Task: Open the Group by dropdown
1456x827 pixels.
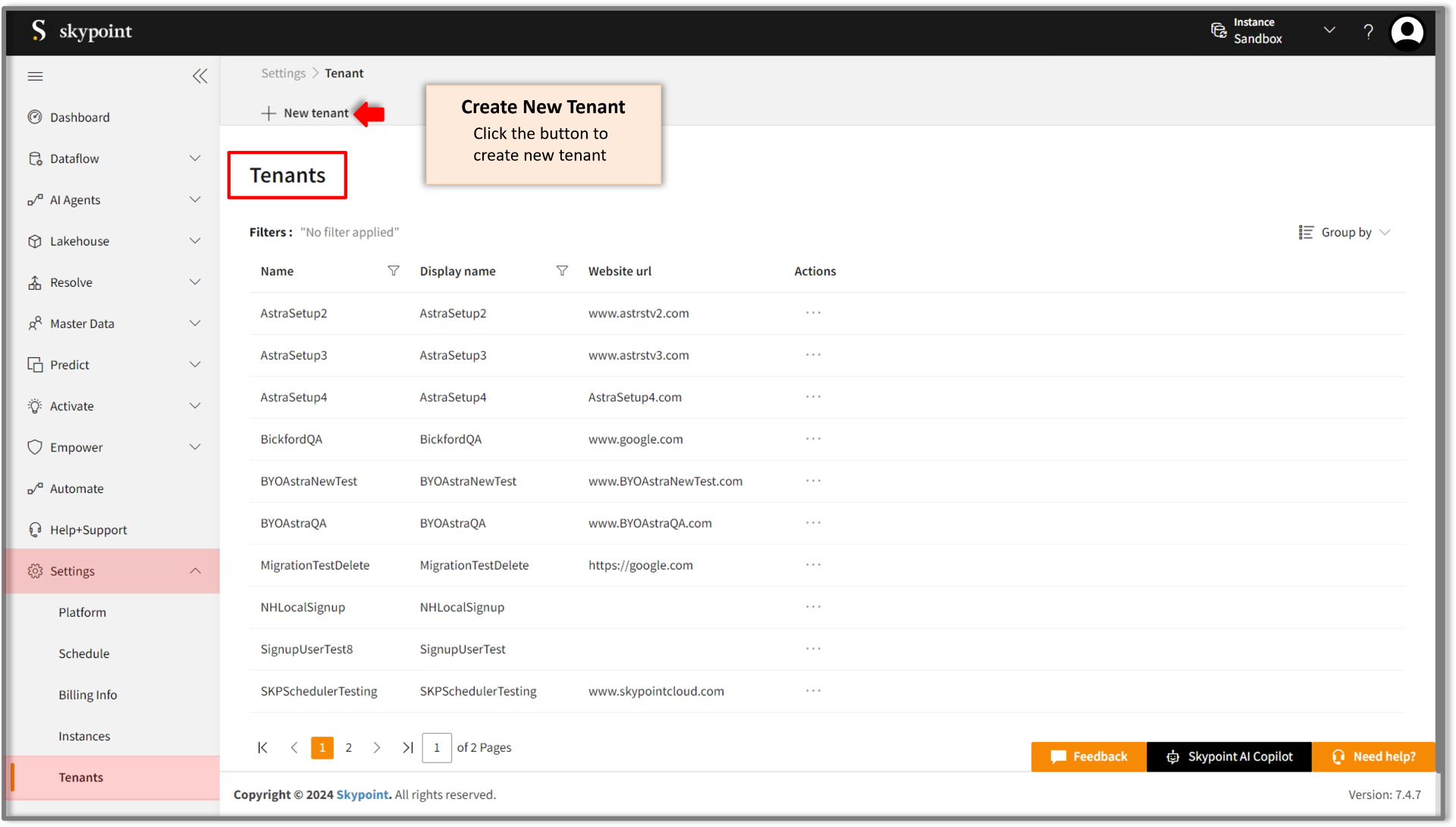Action: pyautogui.click(x=1346, y=232)
